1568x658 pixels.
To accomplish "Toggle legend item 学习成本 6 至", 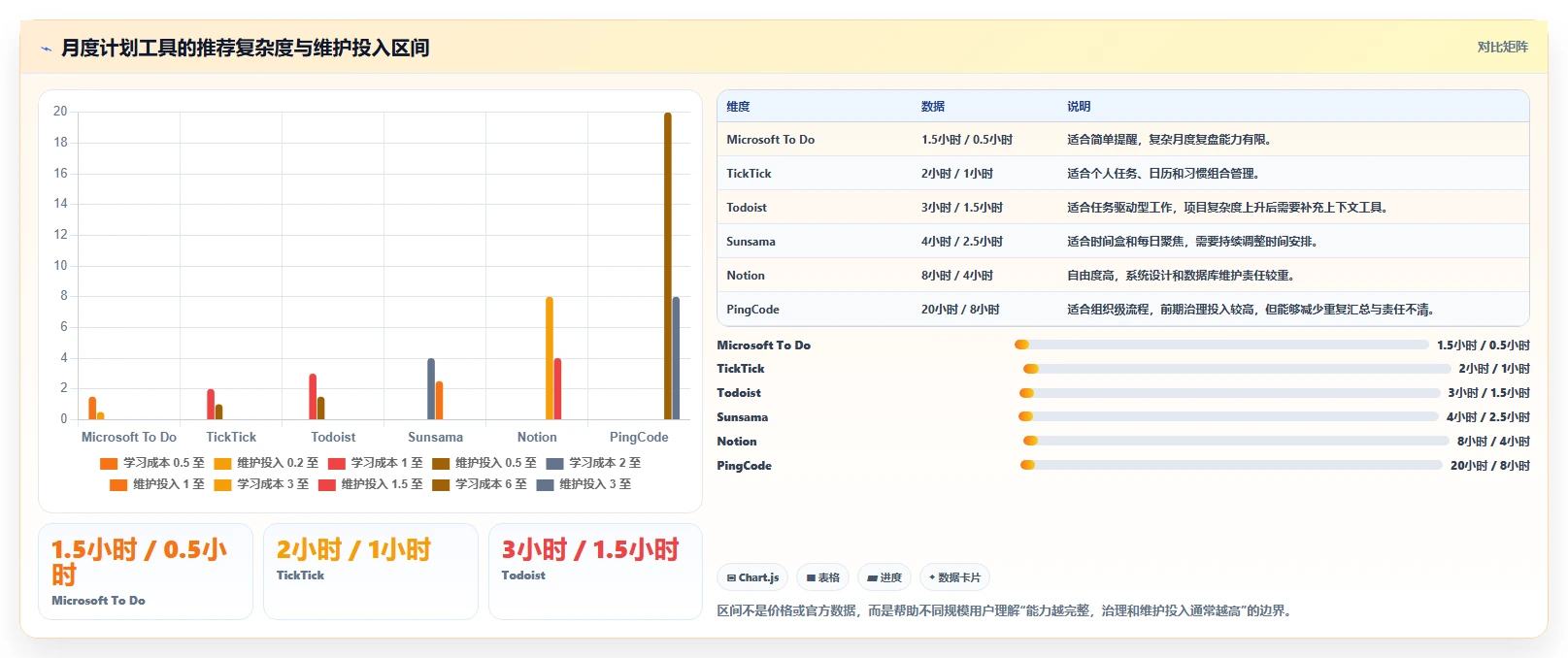I will click(x=480, y=484).
